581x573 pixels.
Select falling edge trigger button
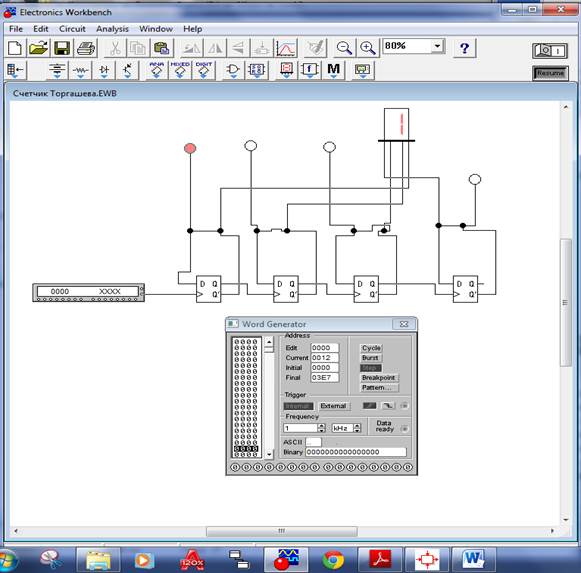coord(388,406)
